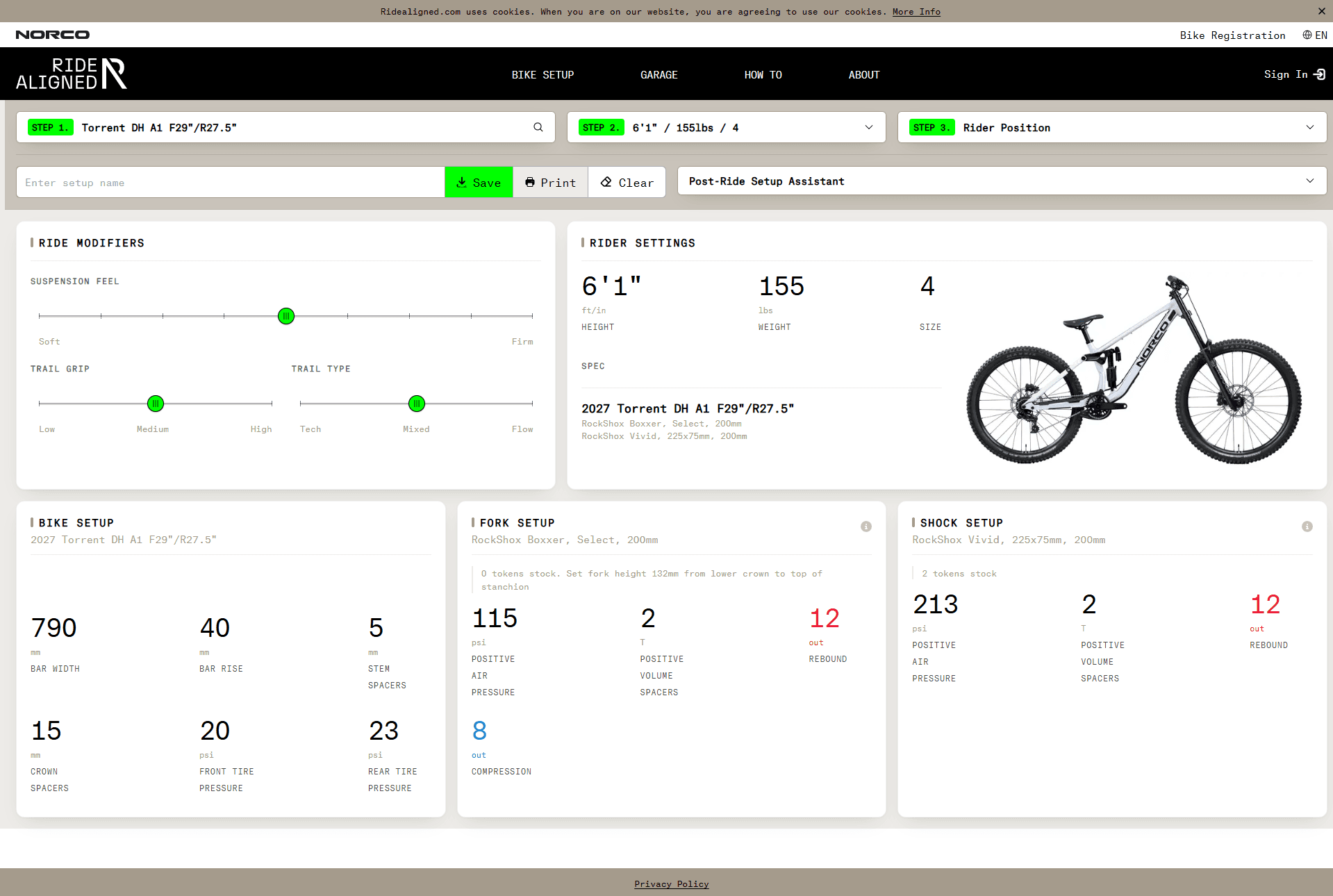Open the How To menu

[x=763, y=75]
